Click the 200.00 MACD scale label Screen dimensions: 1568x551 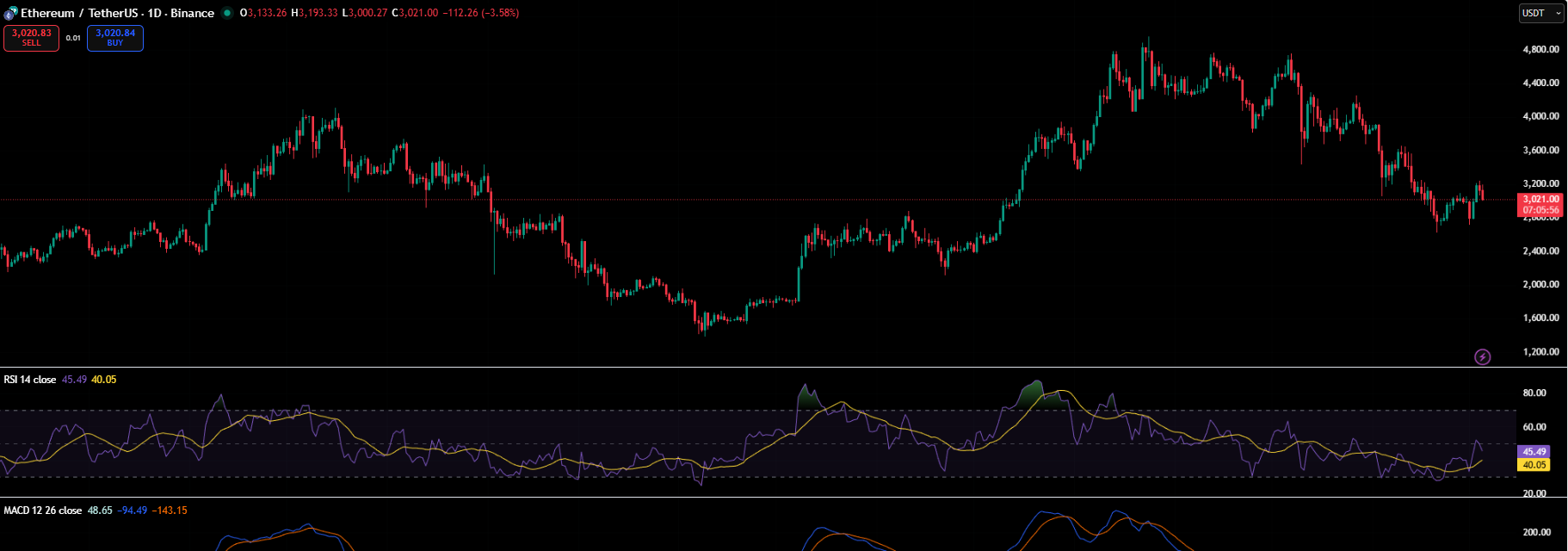tap(1537, 532)
